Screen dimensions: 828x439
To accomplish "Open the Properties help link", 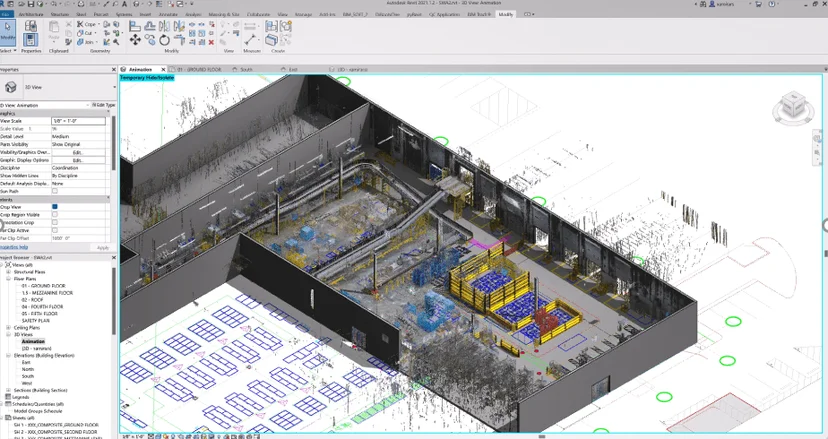I will (x=14, y=247).
